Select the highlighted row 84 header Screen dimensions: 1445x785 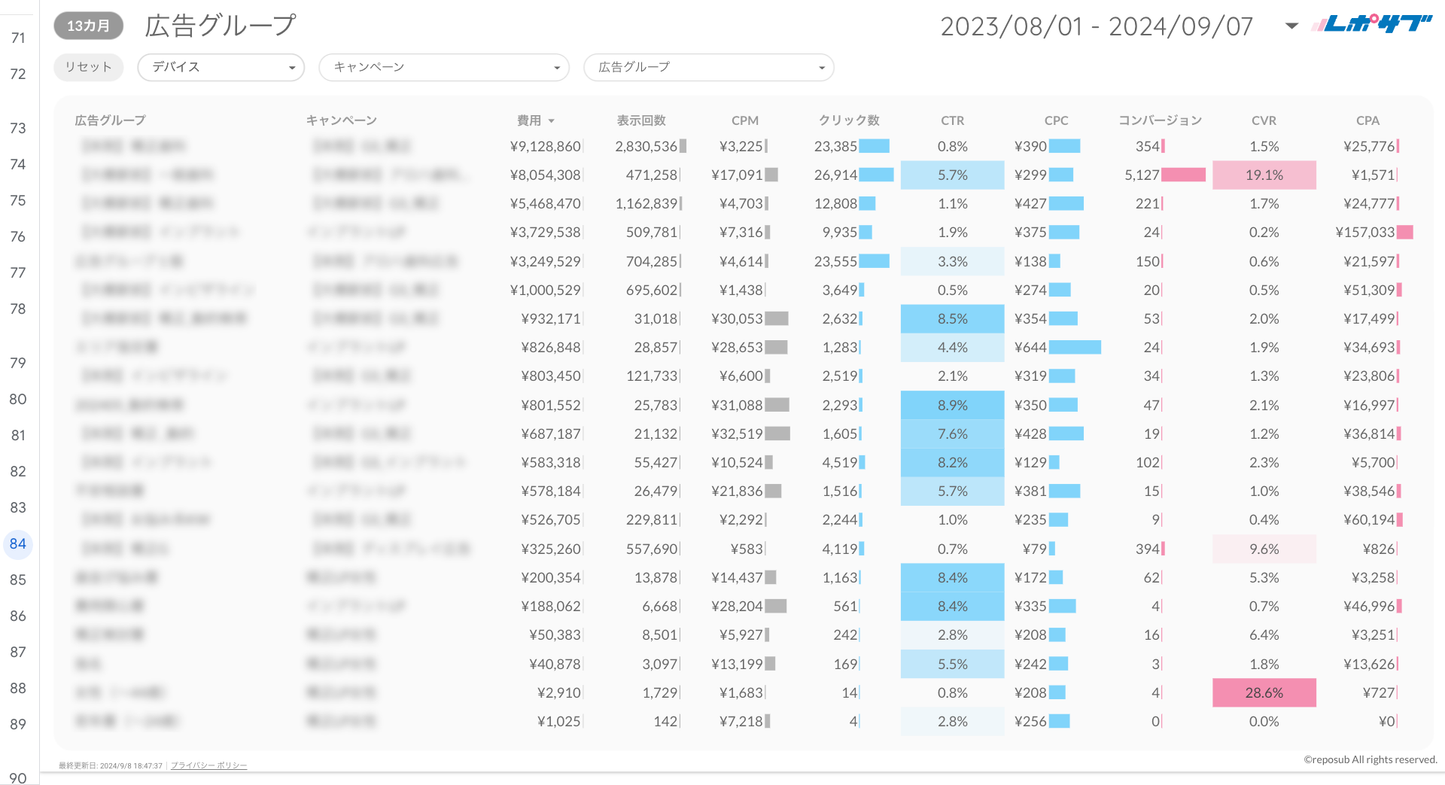click(18, 544)
